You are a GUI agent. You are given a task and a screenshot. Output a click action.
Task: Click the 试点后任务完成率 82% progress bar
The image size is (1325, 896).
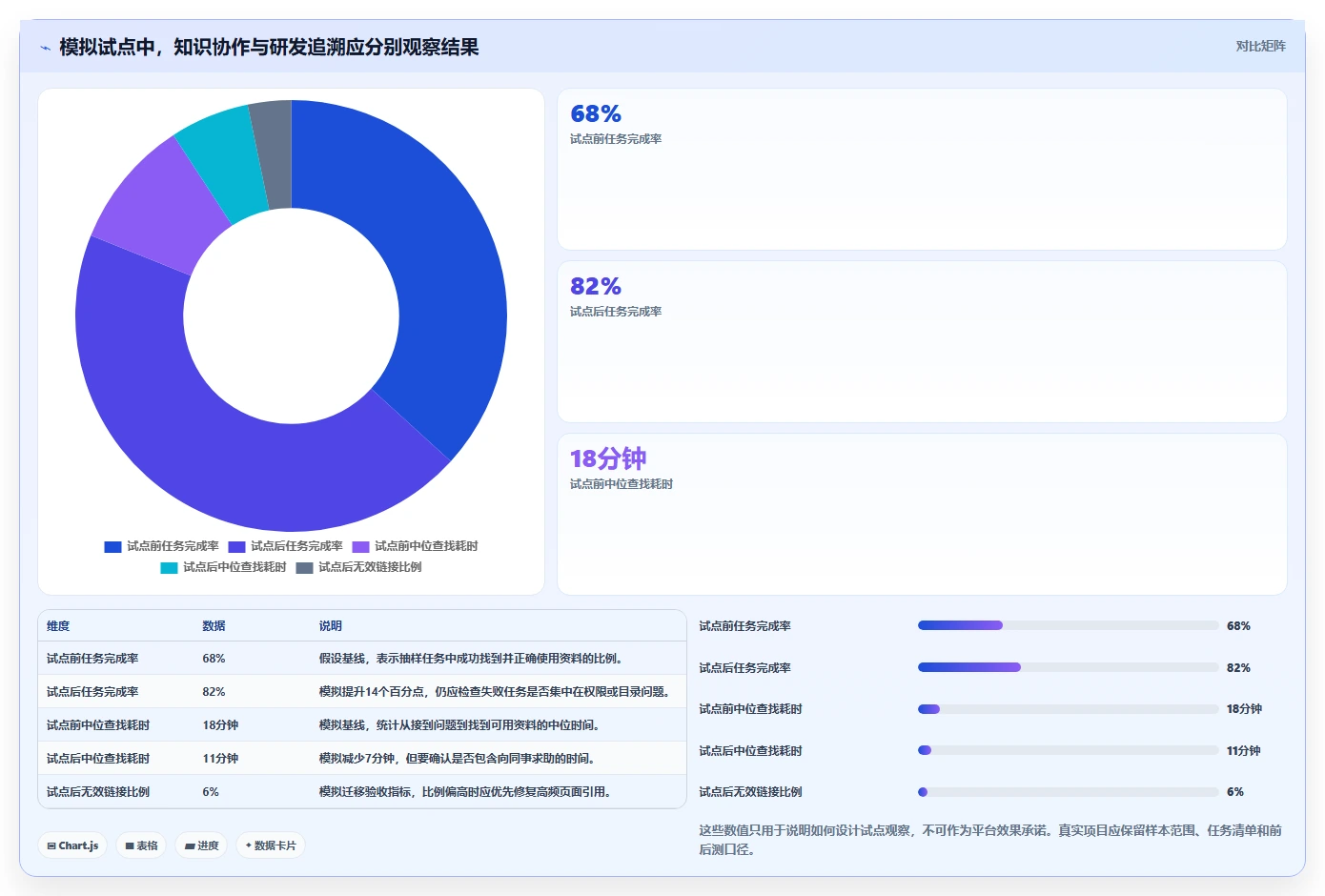1068,667
